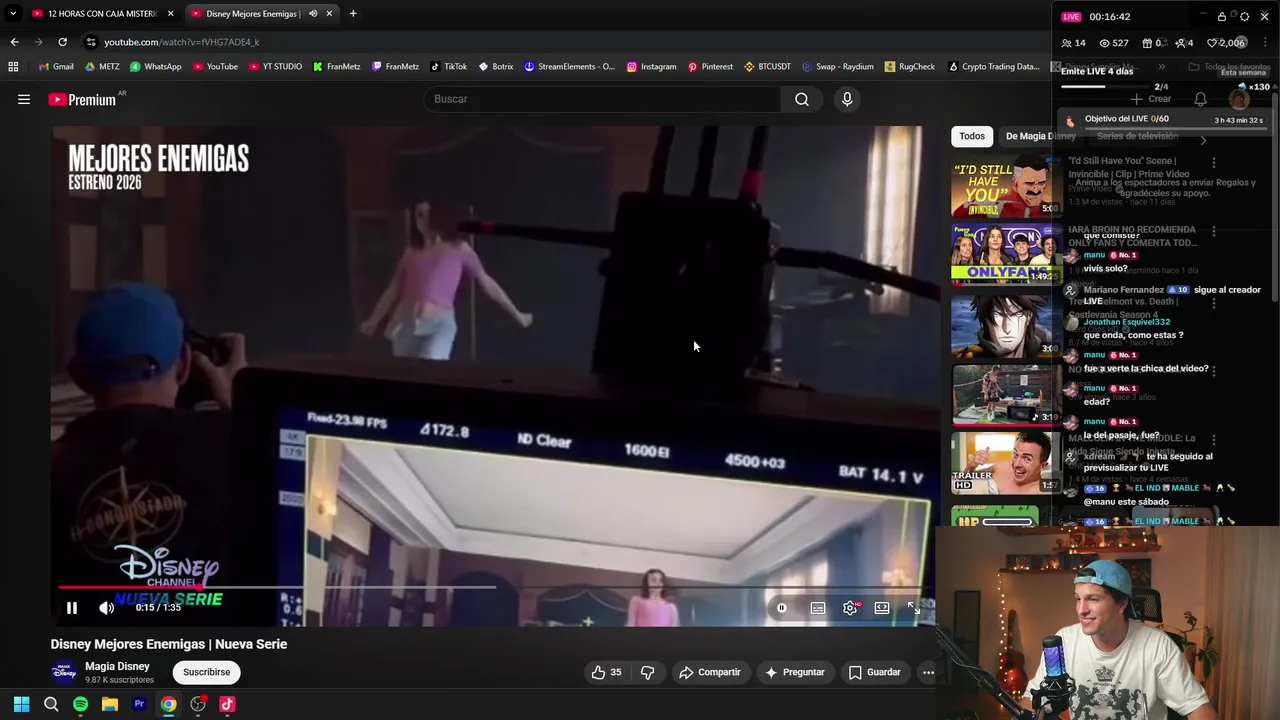Image resolution: width=1280 pixels, height=720 pixels.
Task: Like the video with thumbs up
Action: click(606, 672)
